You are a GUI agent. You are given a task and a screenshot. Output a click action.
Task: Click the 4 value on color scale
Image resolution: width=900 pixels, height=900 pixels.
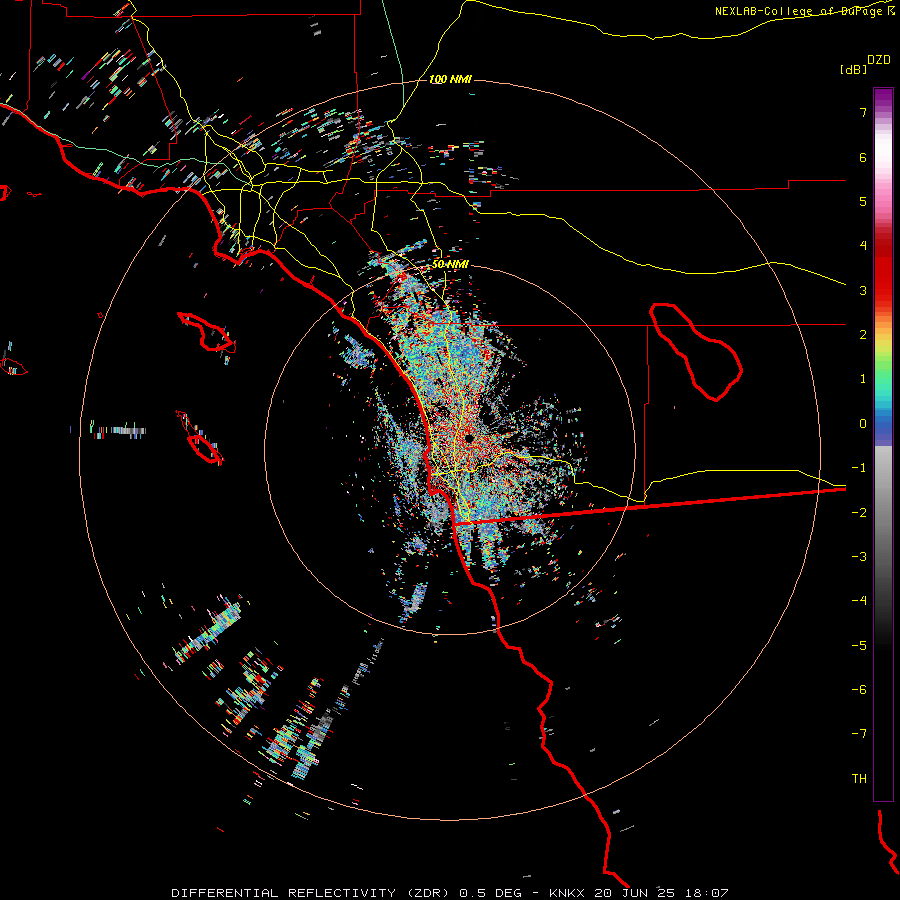(x=863, y=246)
